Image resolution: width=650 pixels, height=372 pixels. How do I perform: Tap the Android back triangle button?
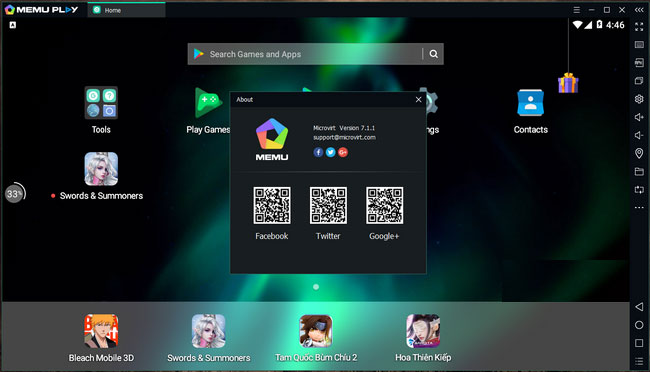coord(639,307)
